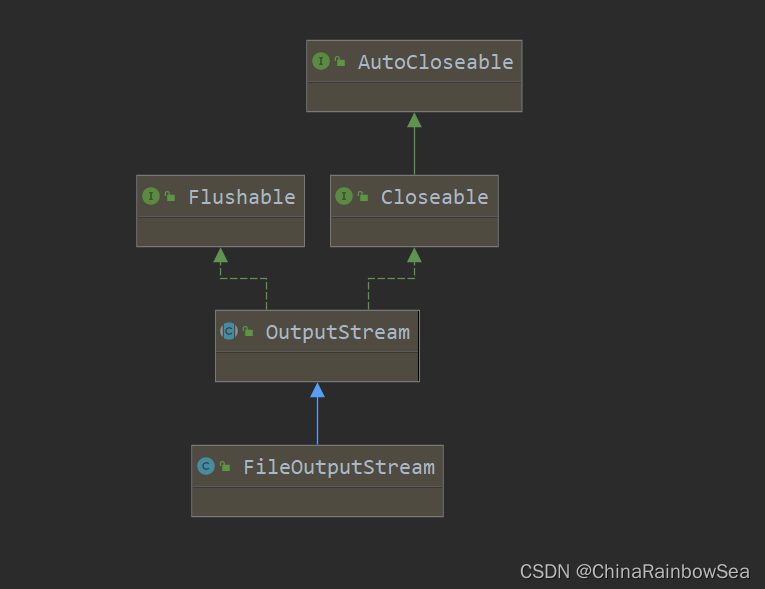The width and height of the screenshot is (765, 589).
Task: Select the Closeable node label
Action: (434, 197)
